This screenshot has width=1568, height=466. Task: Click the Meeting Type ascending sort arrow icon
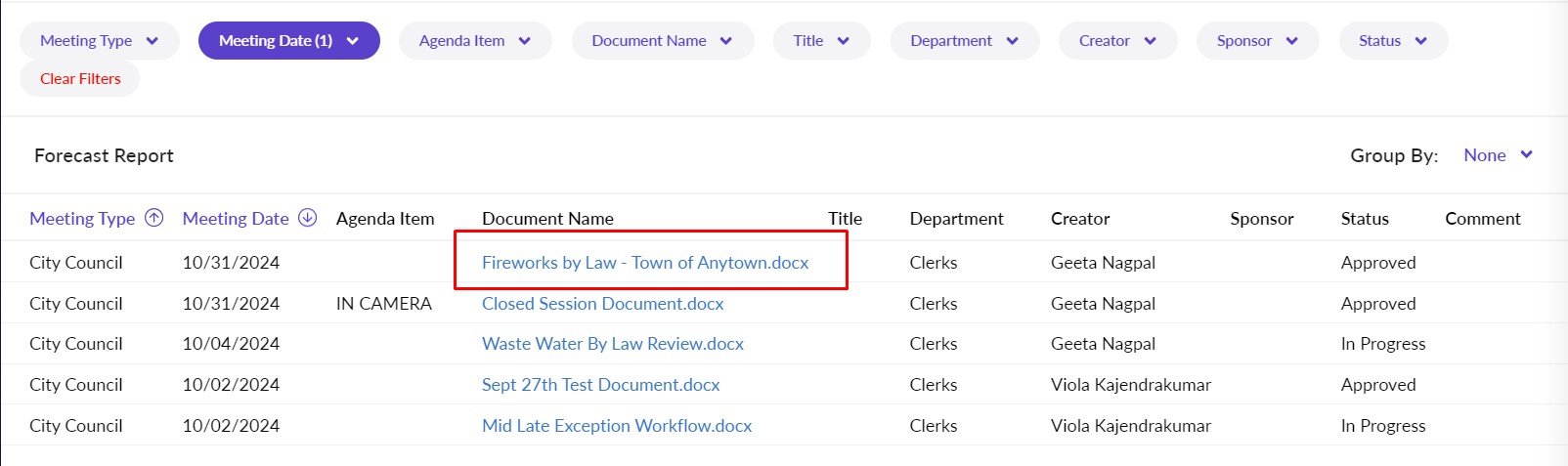(x=153, y=218)
